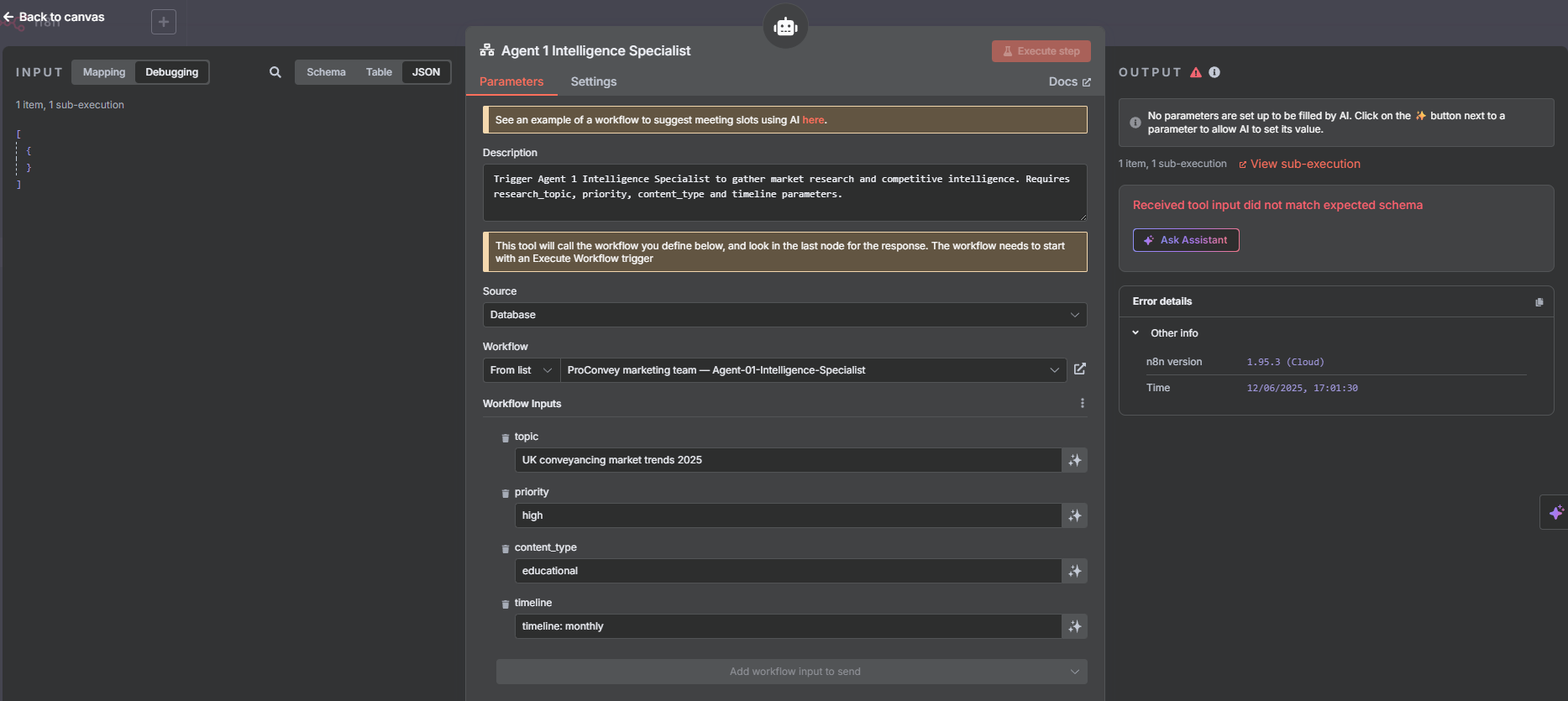Let AI fill the priority parameter
This screenshot has height=701, width=1568.
pos(1075,515)
